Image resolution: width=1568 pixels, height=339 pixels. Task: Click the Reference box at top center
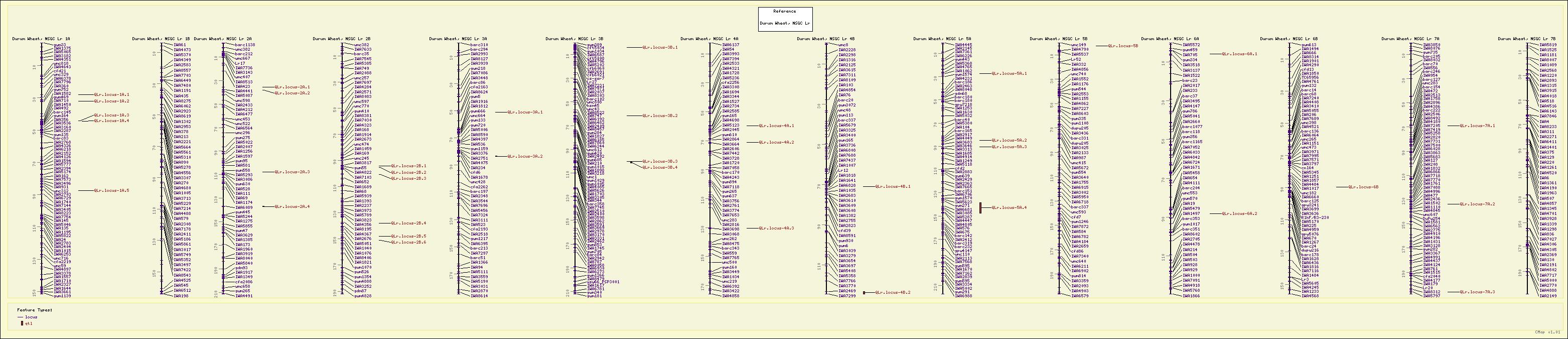click(x=785, y=19)
